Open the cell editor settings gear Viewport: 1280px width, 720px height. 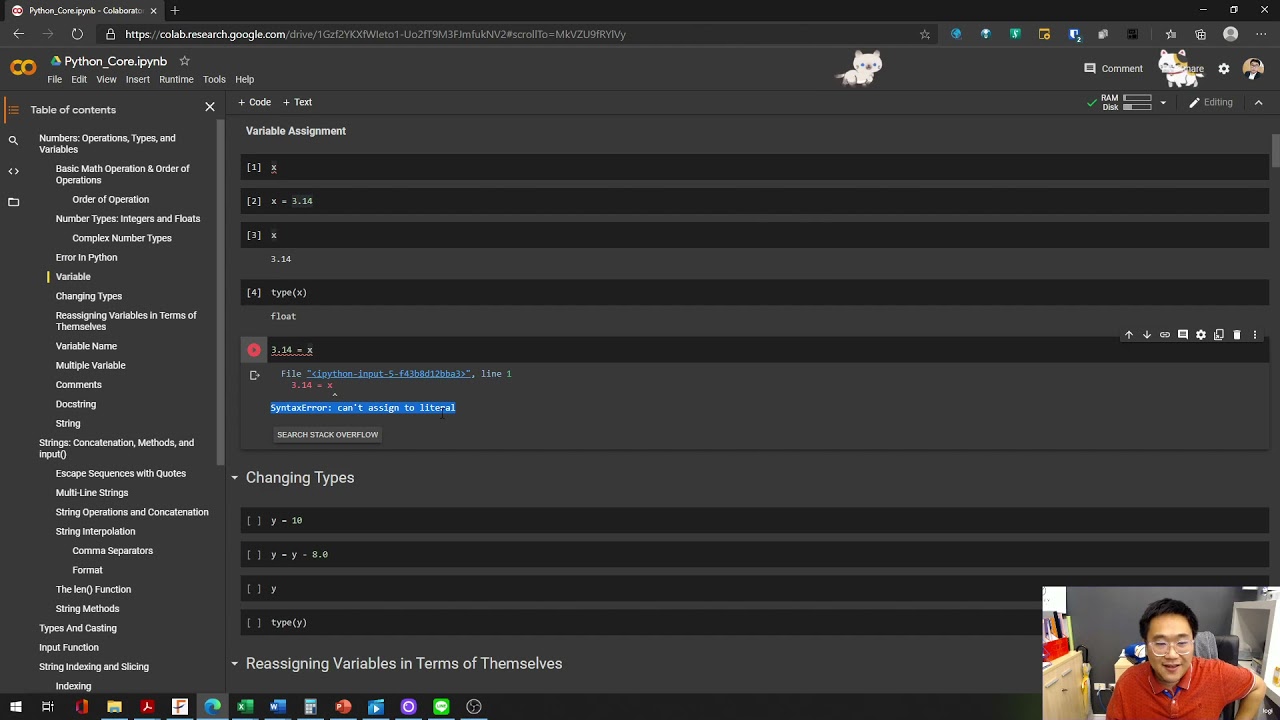[1201, 335]
